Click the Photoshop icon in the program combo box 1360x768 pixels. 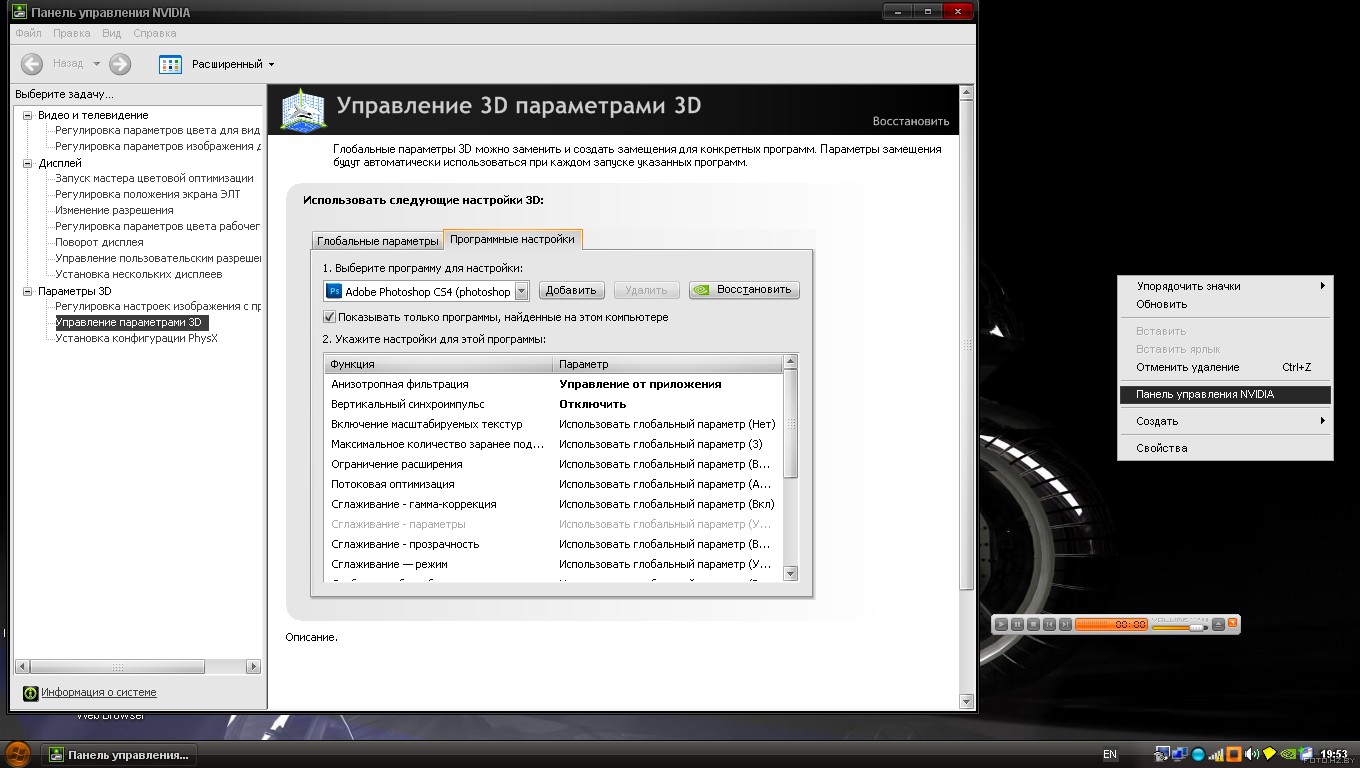pos(334,291)
